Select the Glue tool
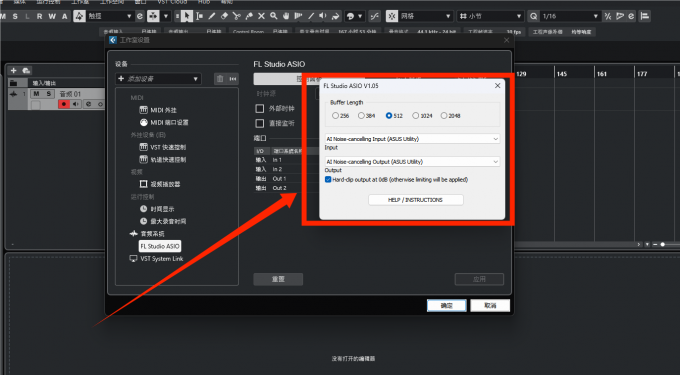The width and height of the screenshot is (680, 375). coord(249,16)
